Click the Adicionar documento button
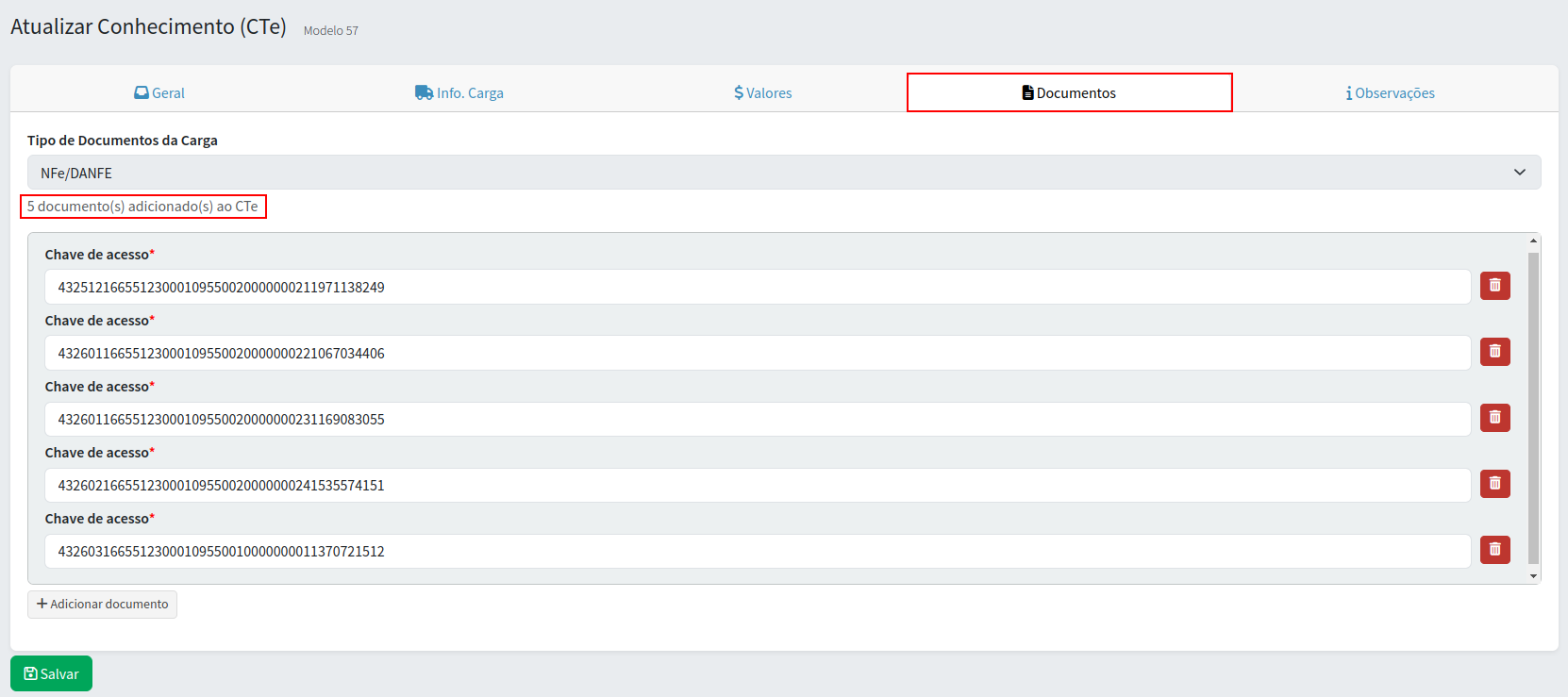1568x697 pixels. pos(102,605)
